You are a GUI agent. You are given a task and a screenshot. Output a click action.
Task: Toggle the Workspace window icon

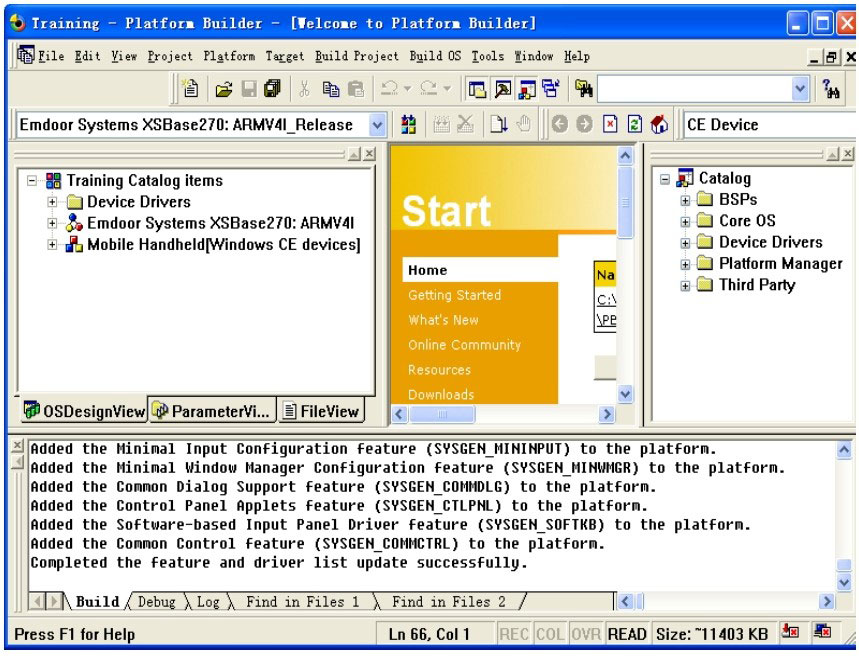pyautogui.click(x=477, y=89)
